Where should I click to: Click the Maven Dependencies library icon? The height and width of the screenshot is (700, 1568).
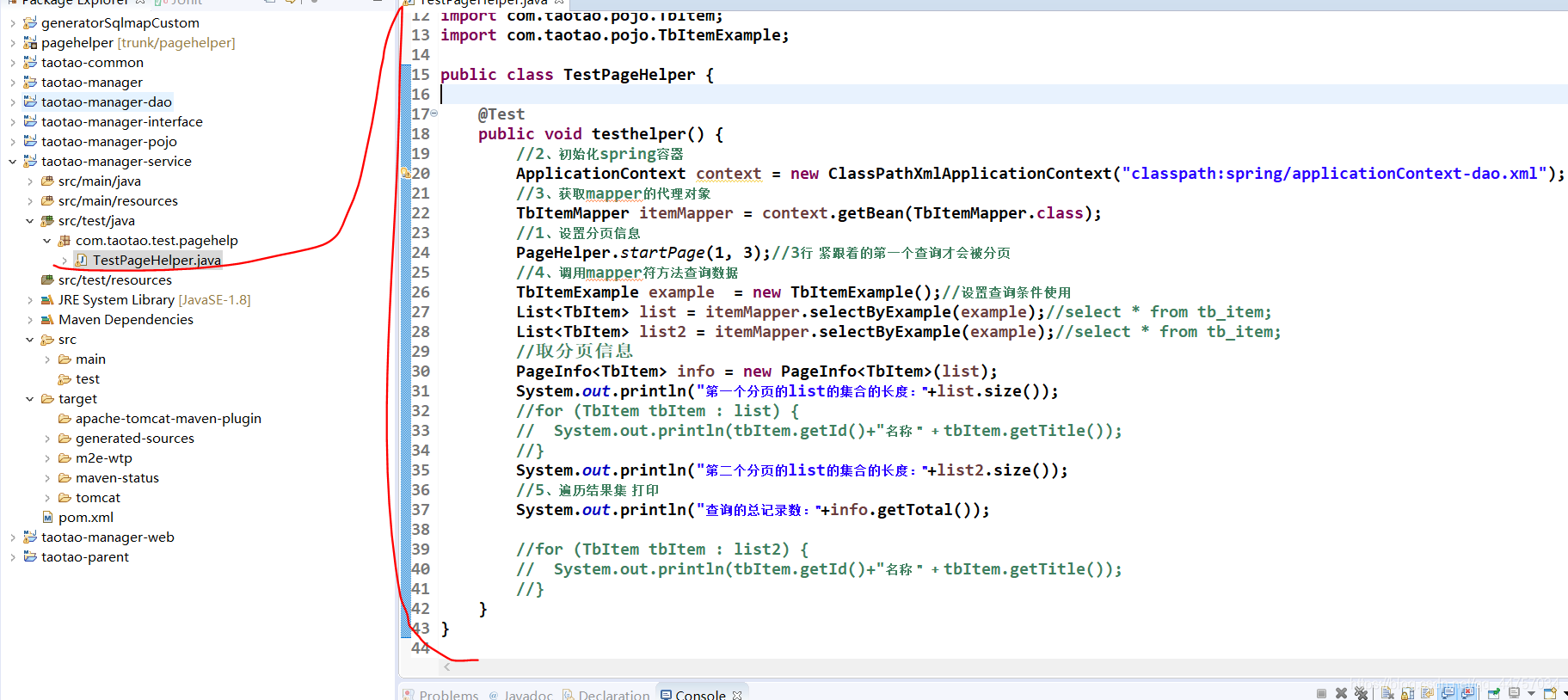point(47,320)
